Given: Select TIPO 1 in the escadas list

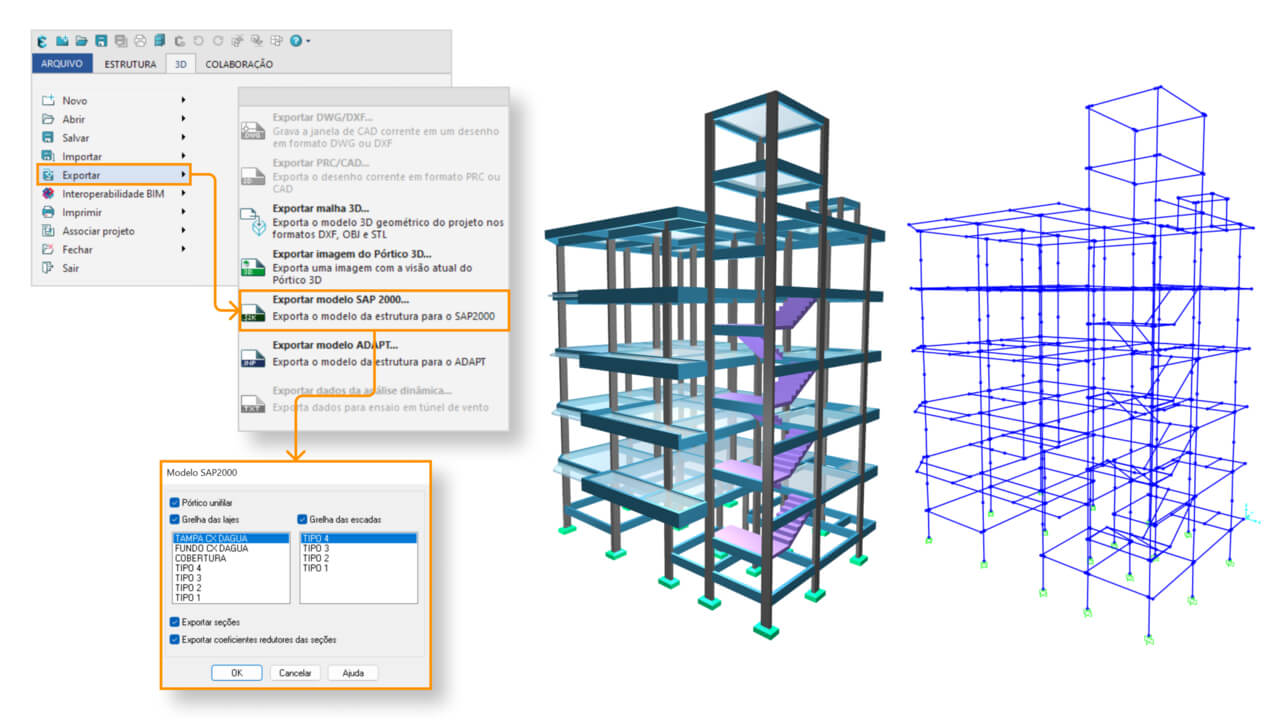Looking at the screenshot, I should (358, 568).
